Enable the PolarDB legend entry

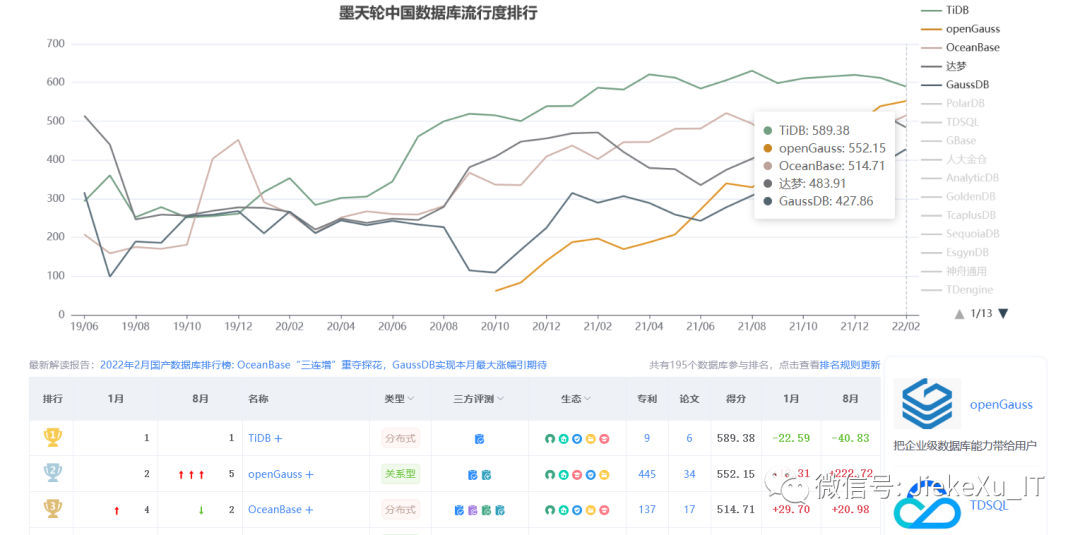(x=953, y=103)
